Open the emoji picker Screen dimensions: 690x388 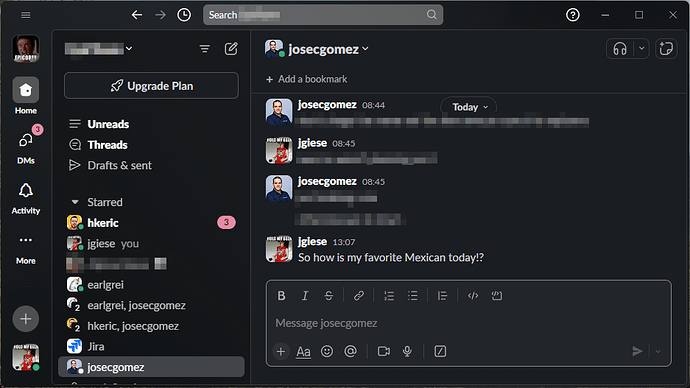tap(327, 351)
